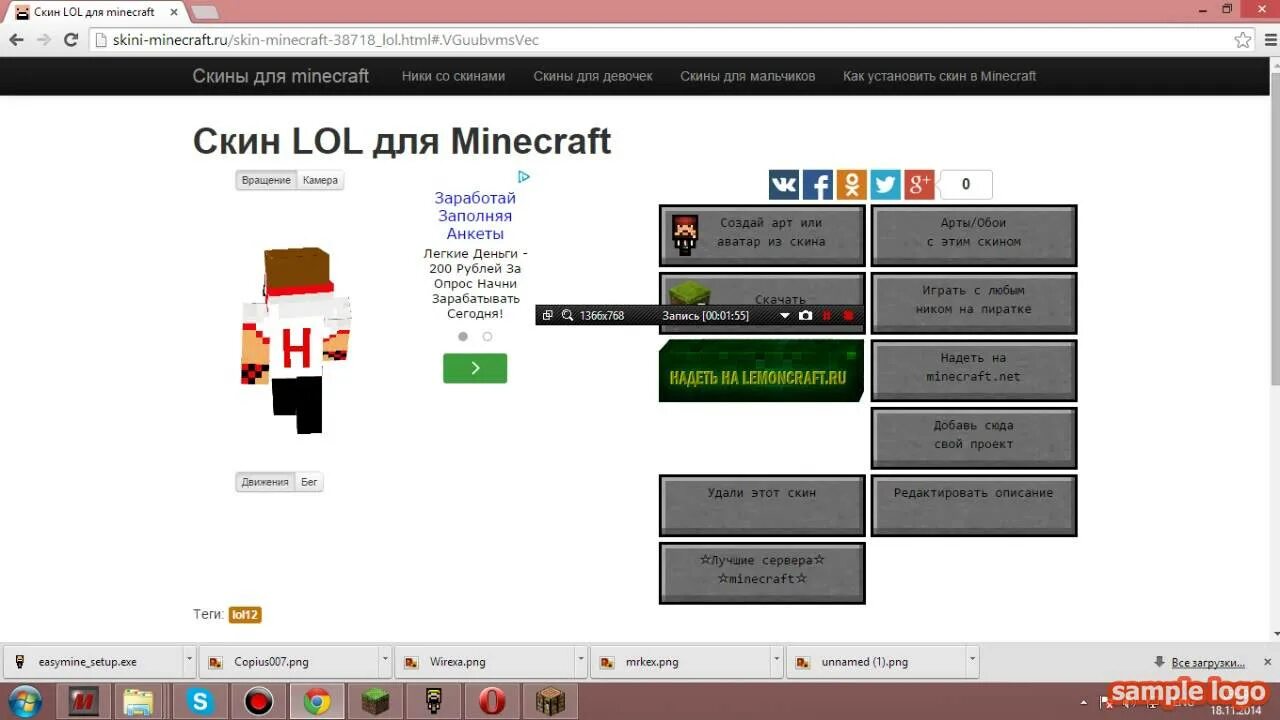Expand unnamed (1).png download options arrow
Viewport: 1280px width, 720px height.
pyautogui.click(x=973, y=662)
